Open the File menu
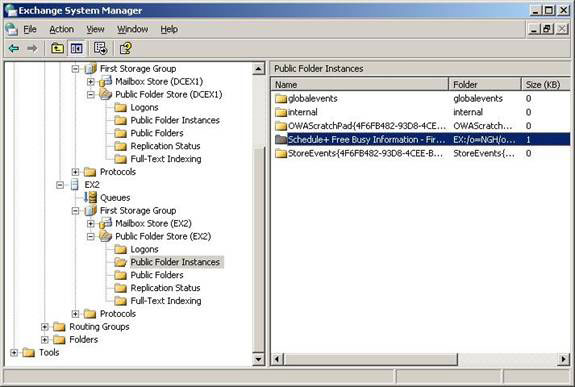This screenshot has width=575, height=387. click(30, 29)
